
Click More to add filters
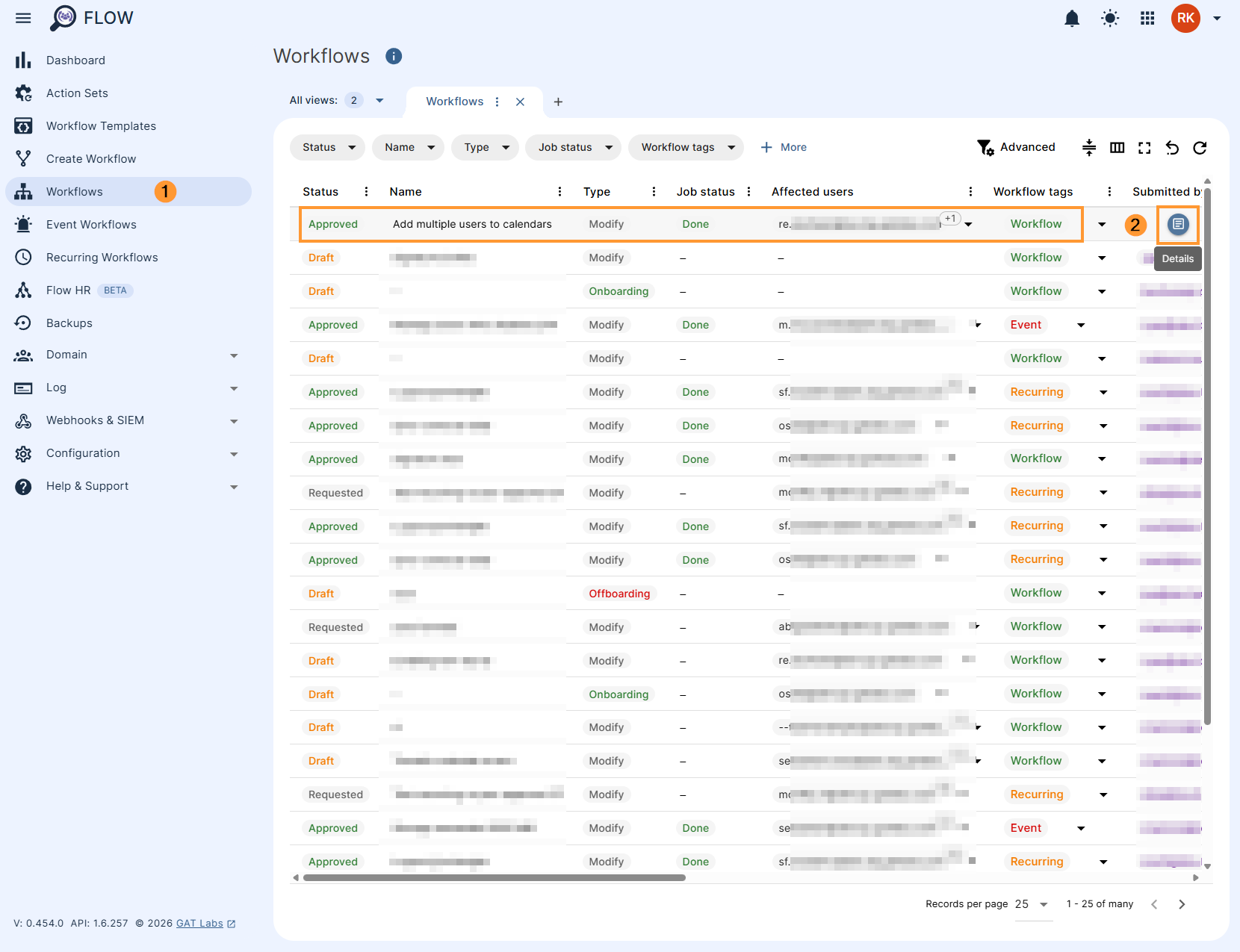[x=784, y=147]
